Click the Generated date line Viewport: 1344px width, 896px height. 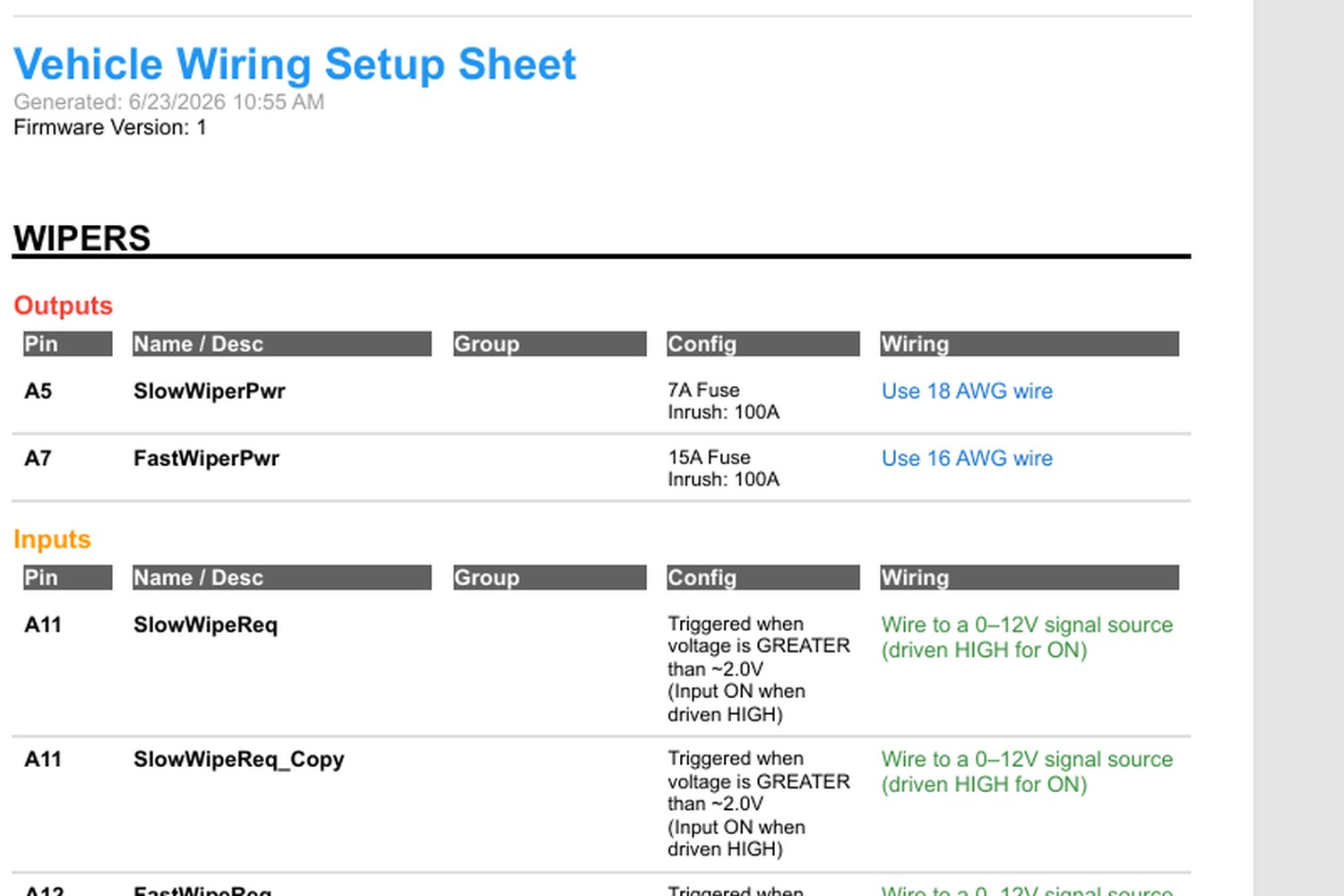(x=168, y=102)
